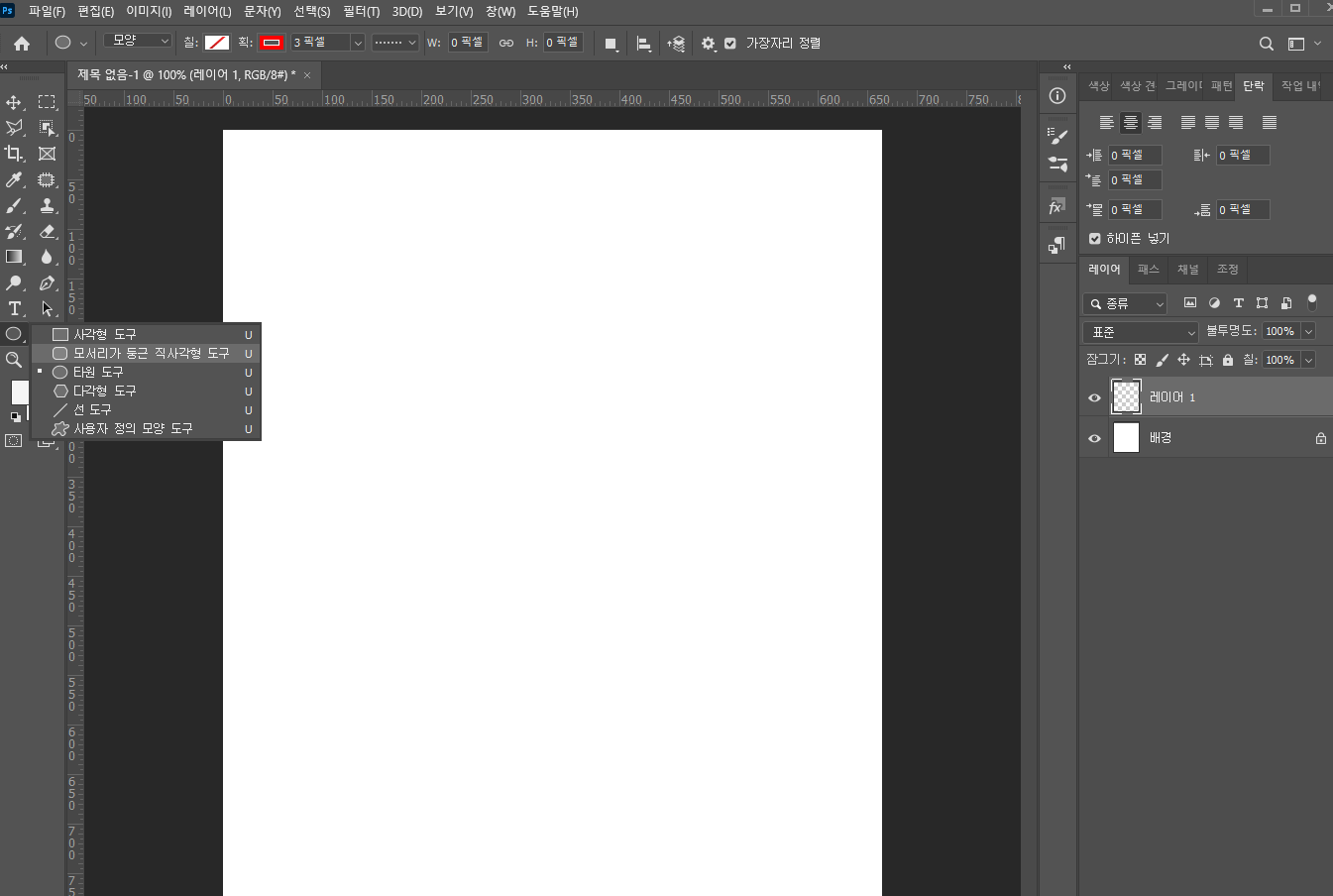Hide the 레이어 1 layer
The height and width of the screenshot is (896, 1333).
tap(1094, 397)
